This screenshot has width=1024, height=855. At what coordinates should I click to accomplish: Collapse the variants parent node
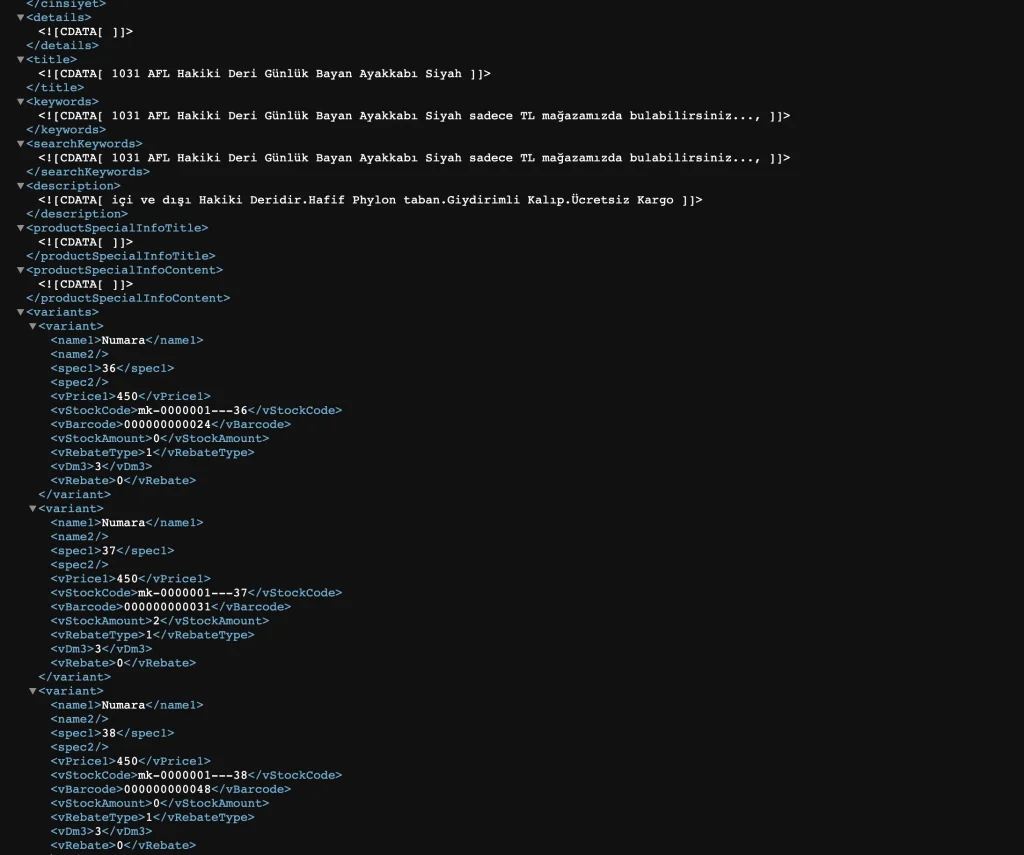[x=20, y=311]
